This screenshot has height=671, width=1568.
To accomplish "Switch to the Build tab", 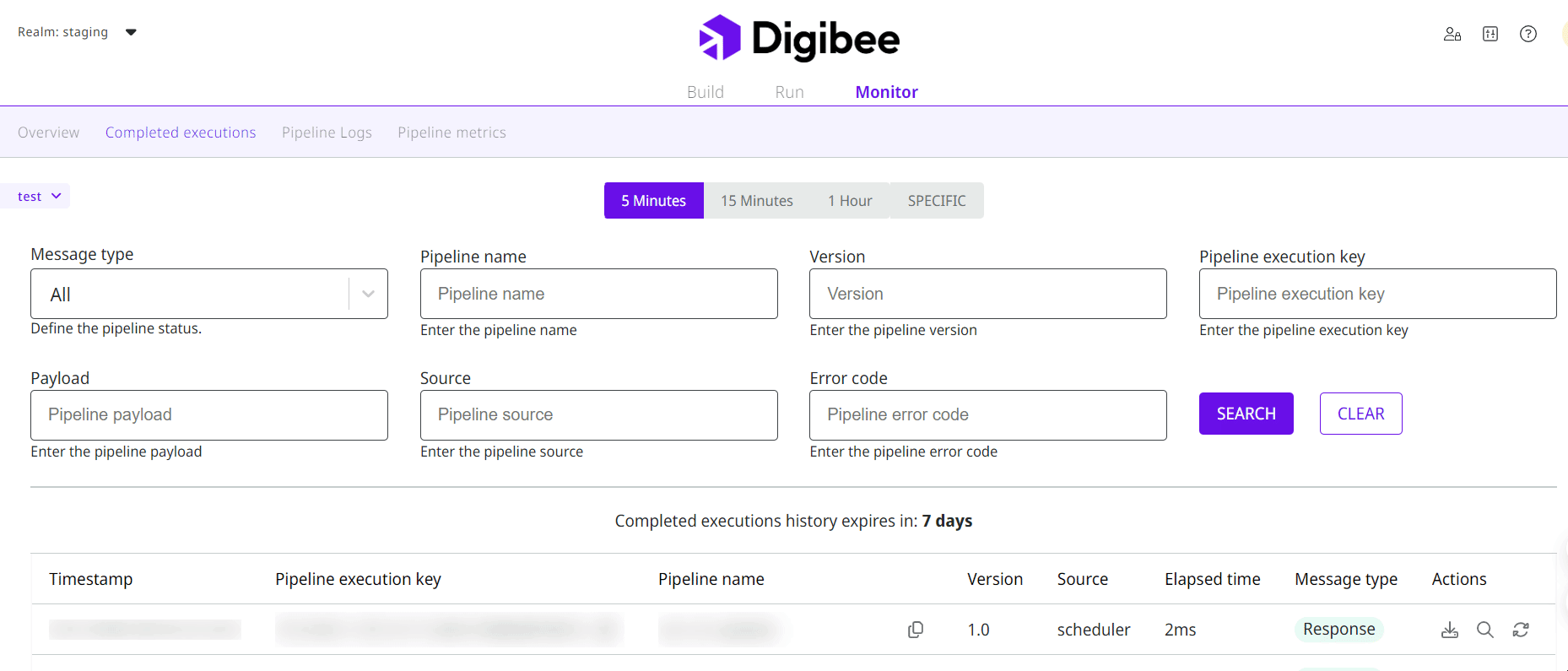I will (x=705, y=92).
